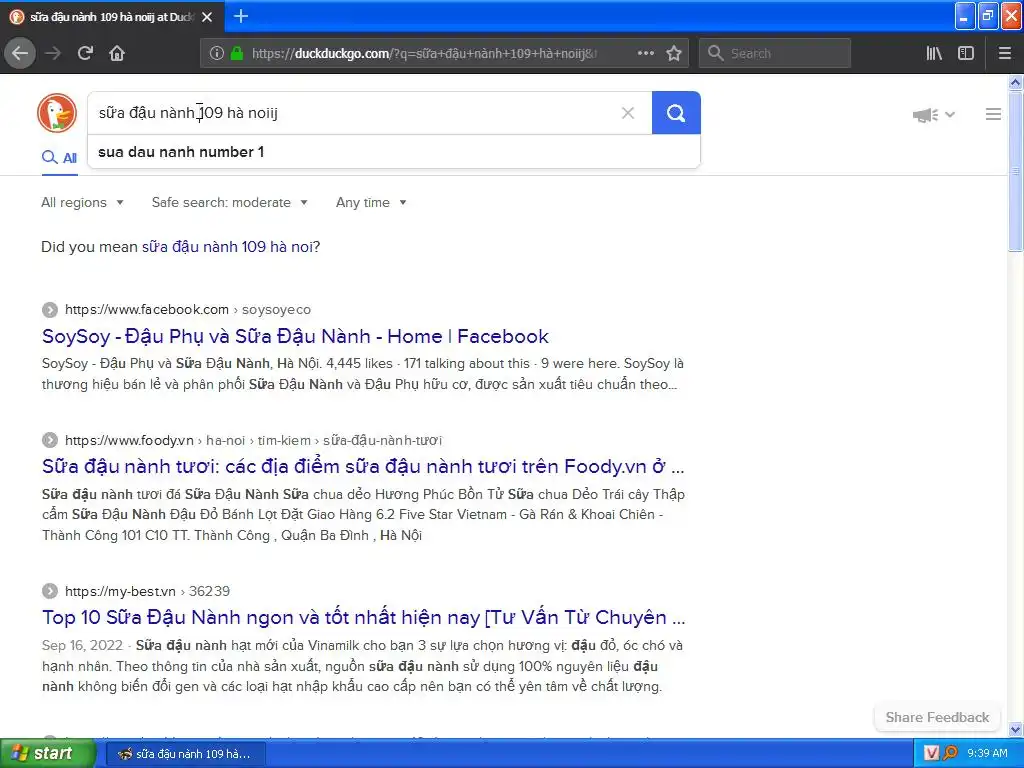Open Foody.vn sữa đậu nành tươi result
The width and height of the screenshot is (1024, 768).
(x=363, y=467)
